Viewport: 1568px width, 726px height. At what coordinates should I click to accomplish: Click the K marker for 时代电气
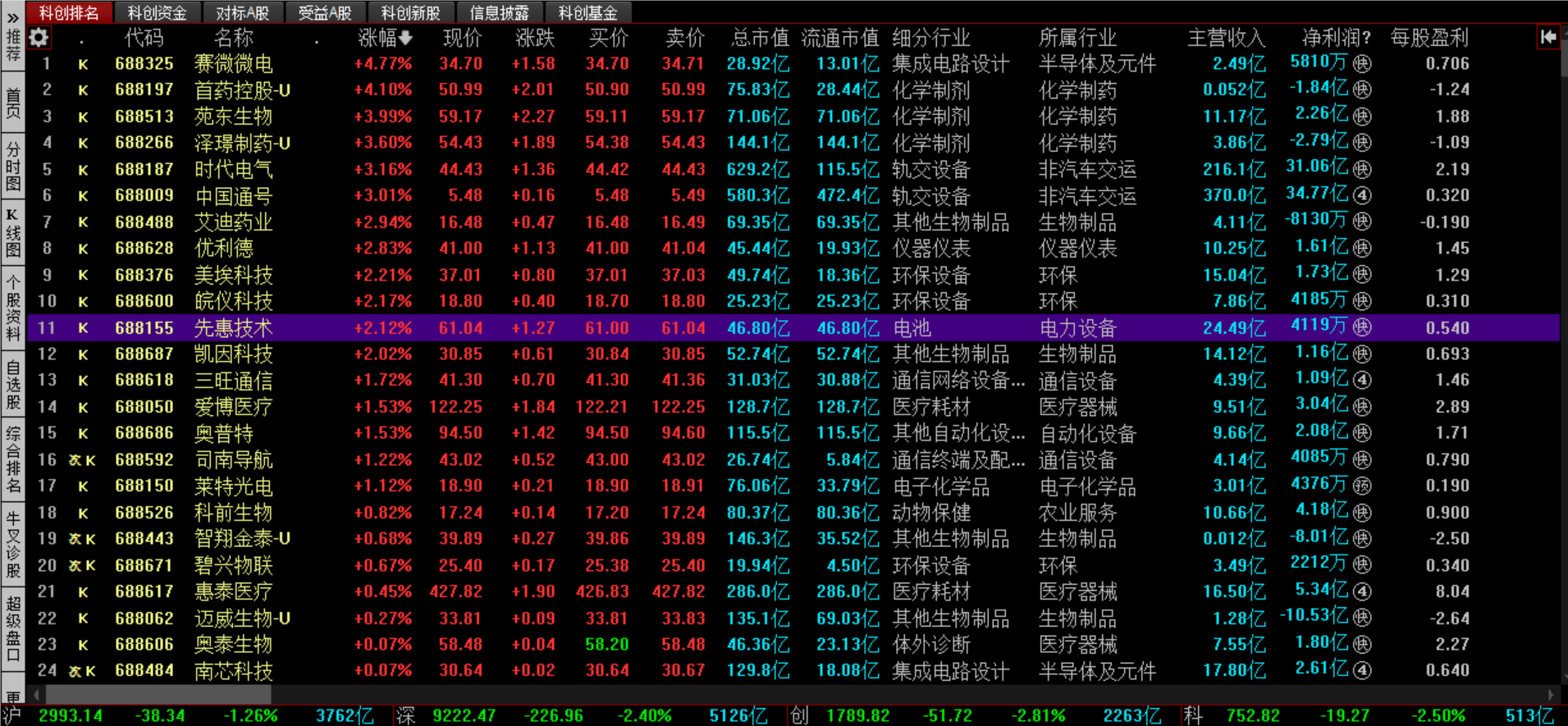click(83, 170)
